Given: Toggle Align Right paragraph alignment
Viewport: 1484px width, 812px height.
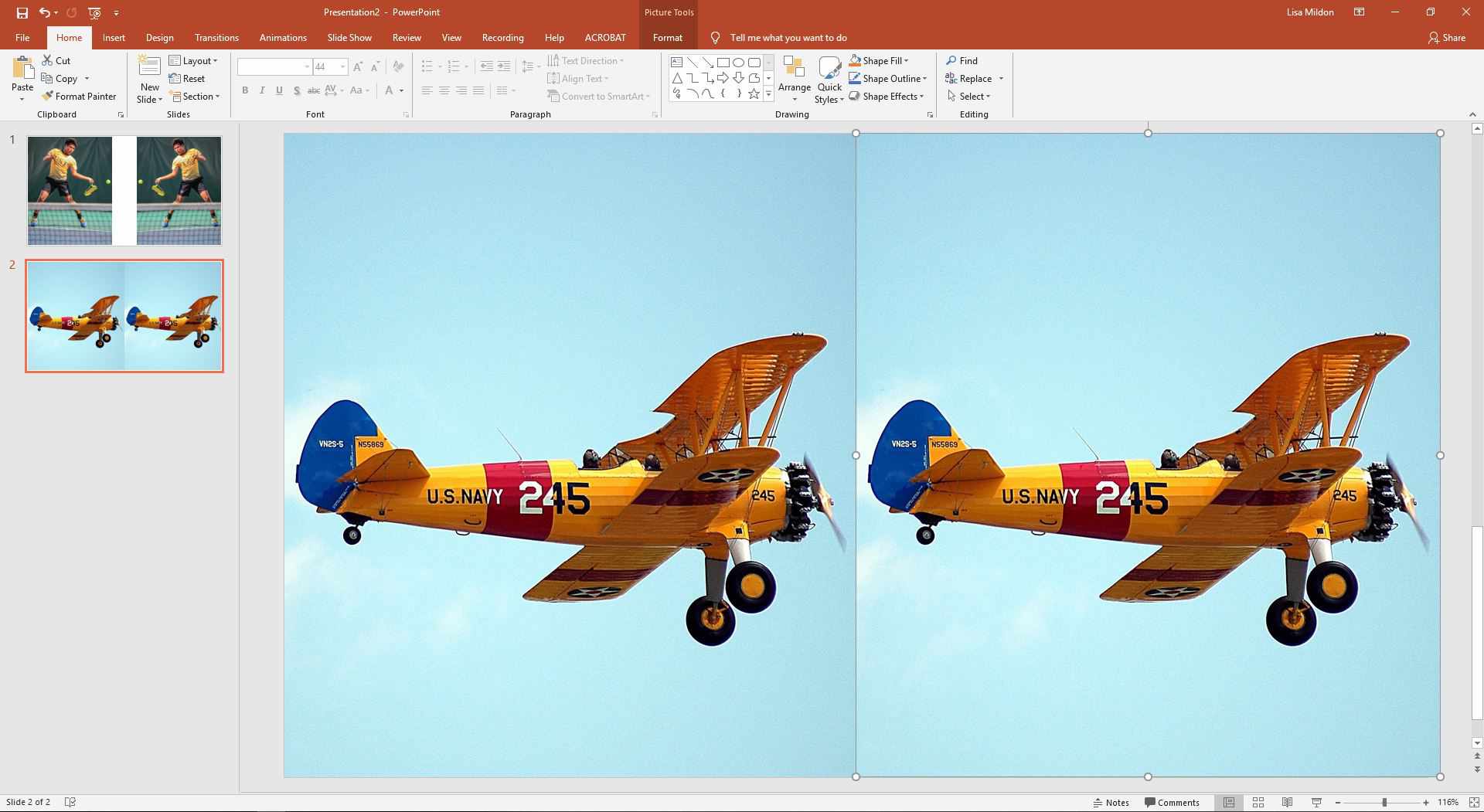Looking at the screenshot, I should pyautogui.click(x=461, y=90).
